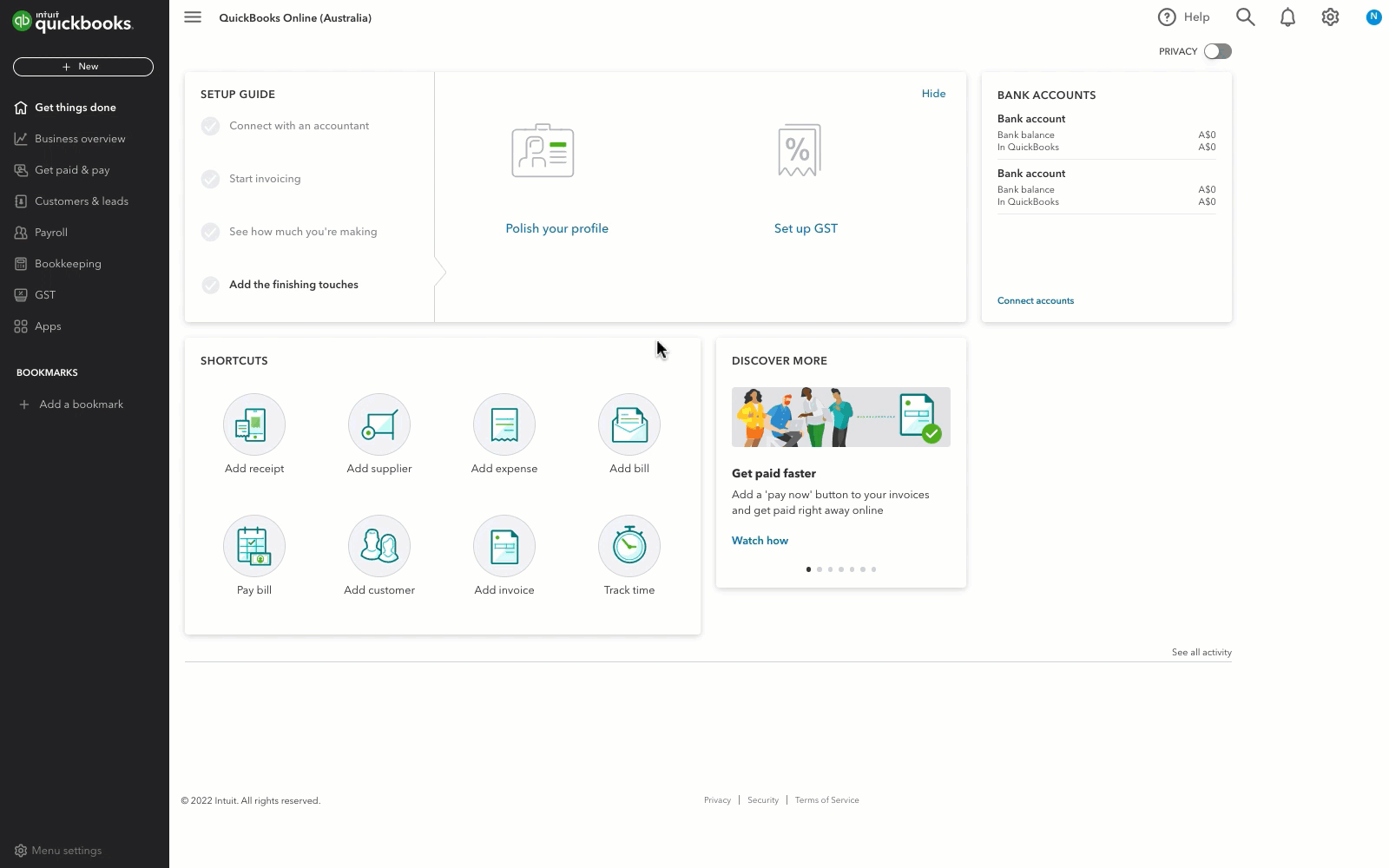The image size is (1389, 868).
Task: Click Get paid faster heading
Action: click(773, 474)
